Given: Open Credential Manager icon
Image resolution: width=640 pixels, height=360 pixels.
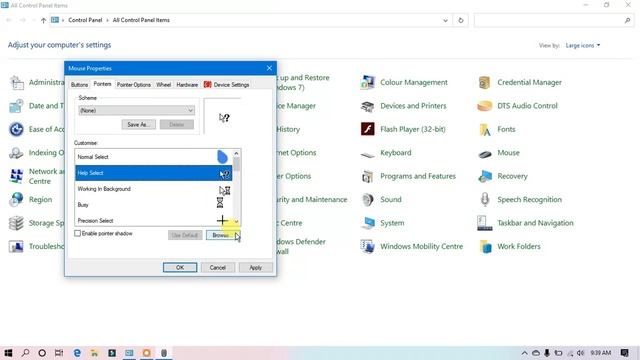Looking at the screenshot, I should coord(484,82).
